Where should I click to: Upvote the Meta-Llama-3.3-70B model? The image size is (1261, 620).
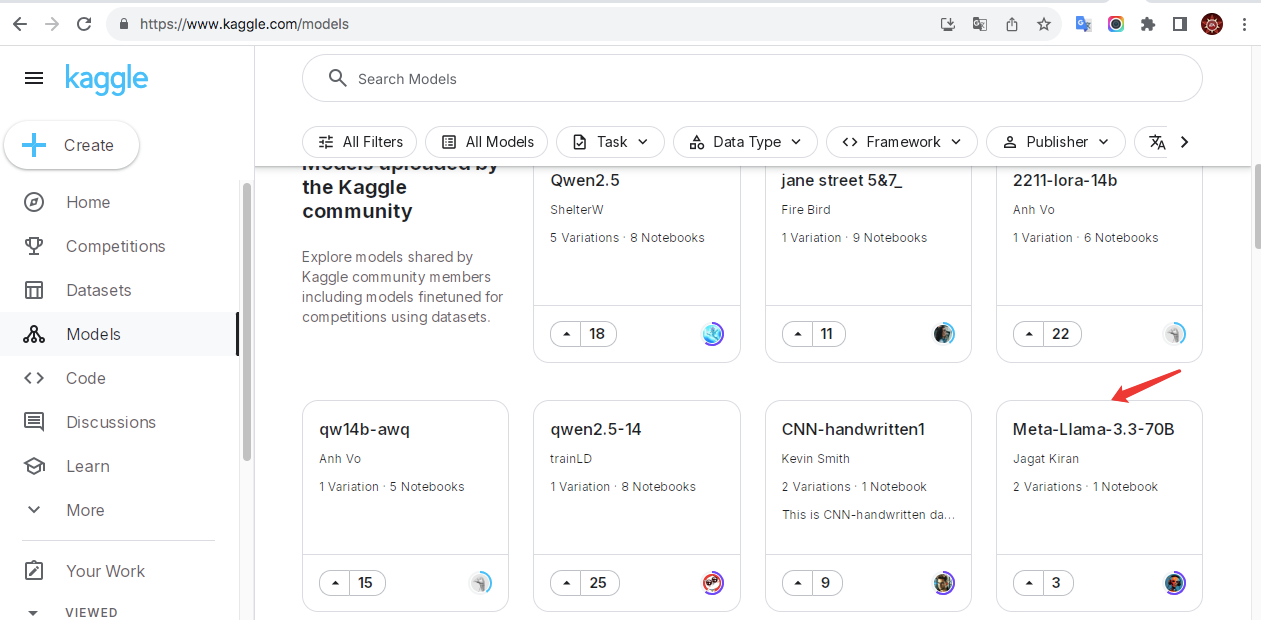(1029, 583)
